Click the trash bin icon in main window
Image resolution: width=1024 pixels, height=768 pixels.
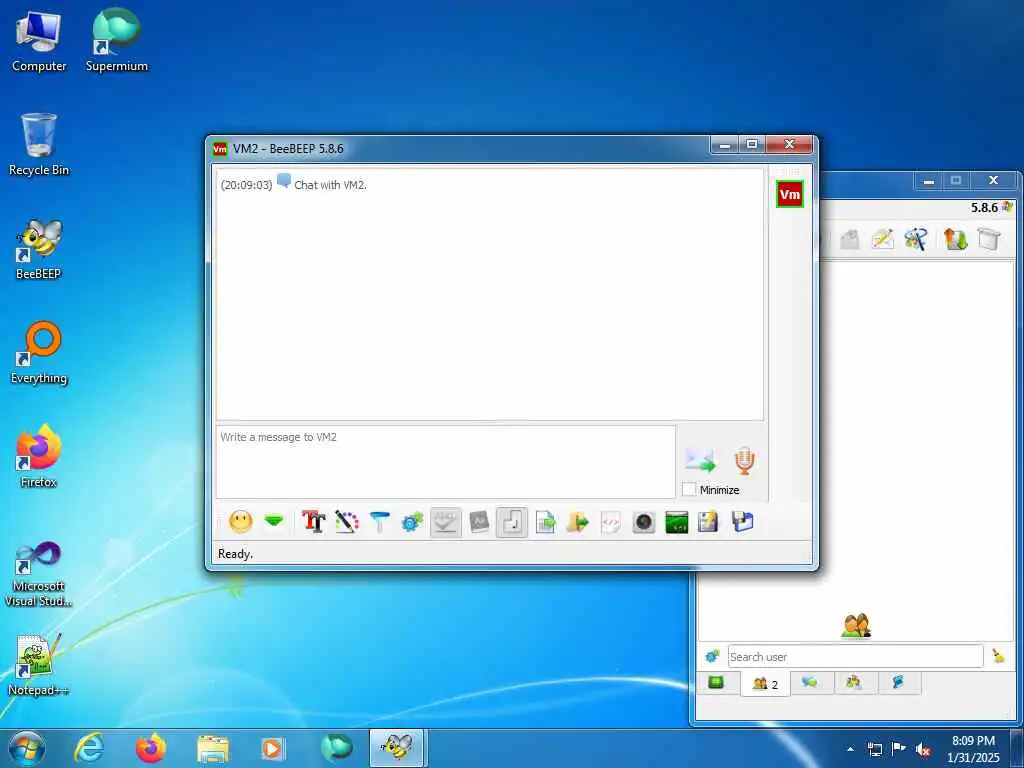pos(989,239)
